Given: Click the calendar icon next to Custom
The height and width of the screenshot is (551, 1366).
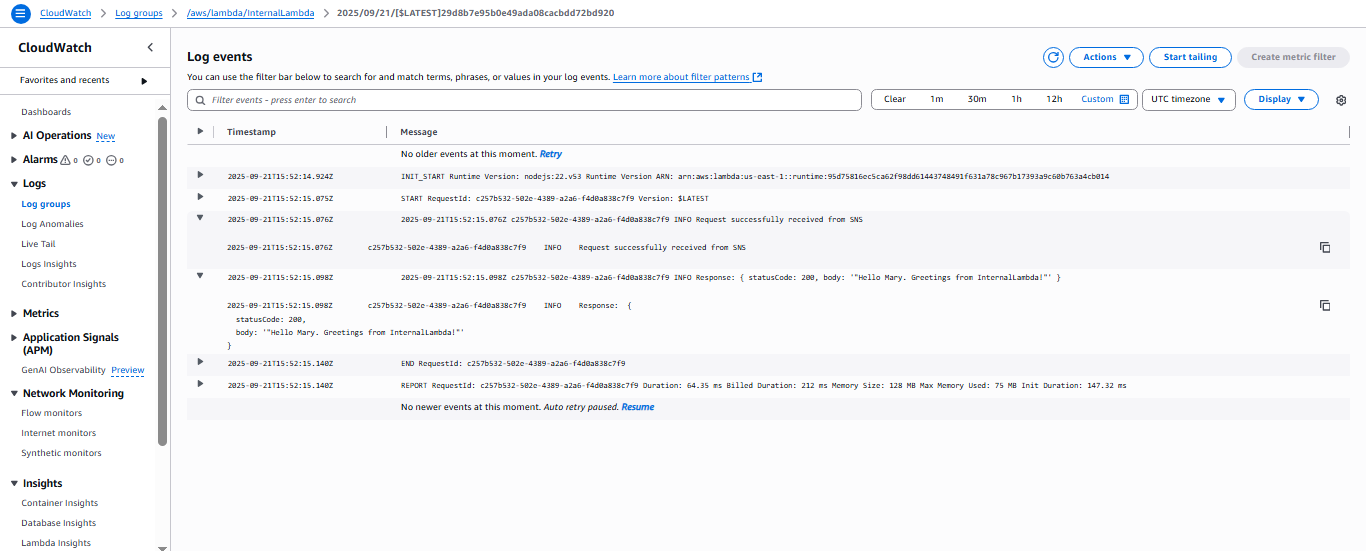Looking at the screenshot, I should point(1124,99).
